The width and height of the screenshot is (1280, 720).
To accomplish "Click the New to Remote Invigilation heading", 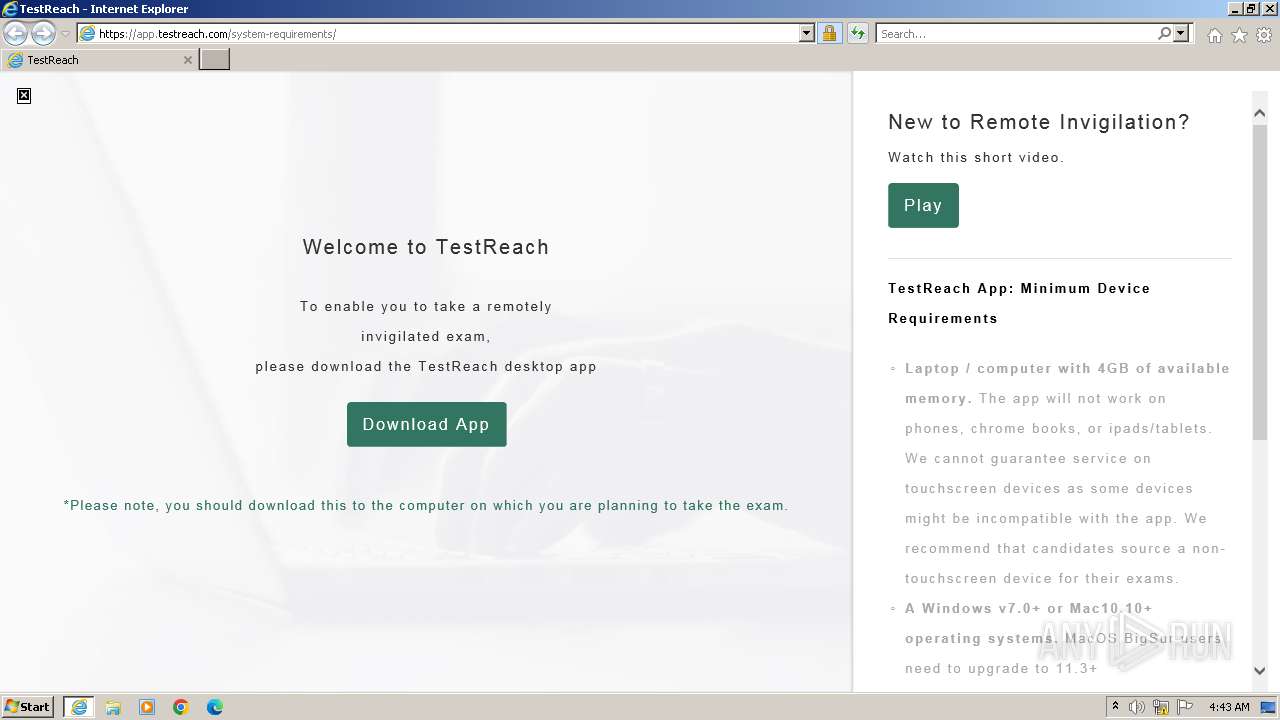I will coord(1039,122).
